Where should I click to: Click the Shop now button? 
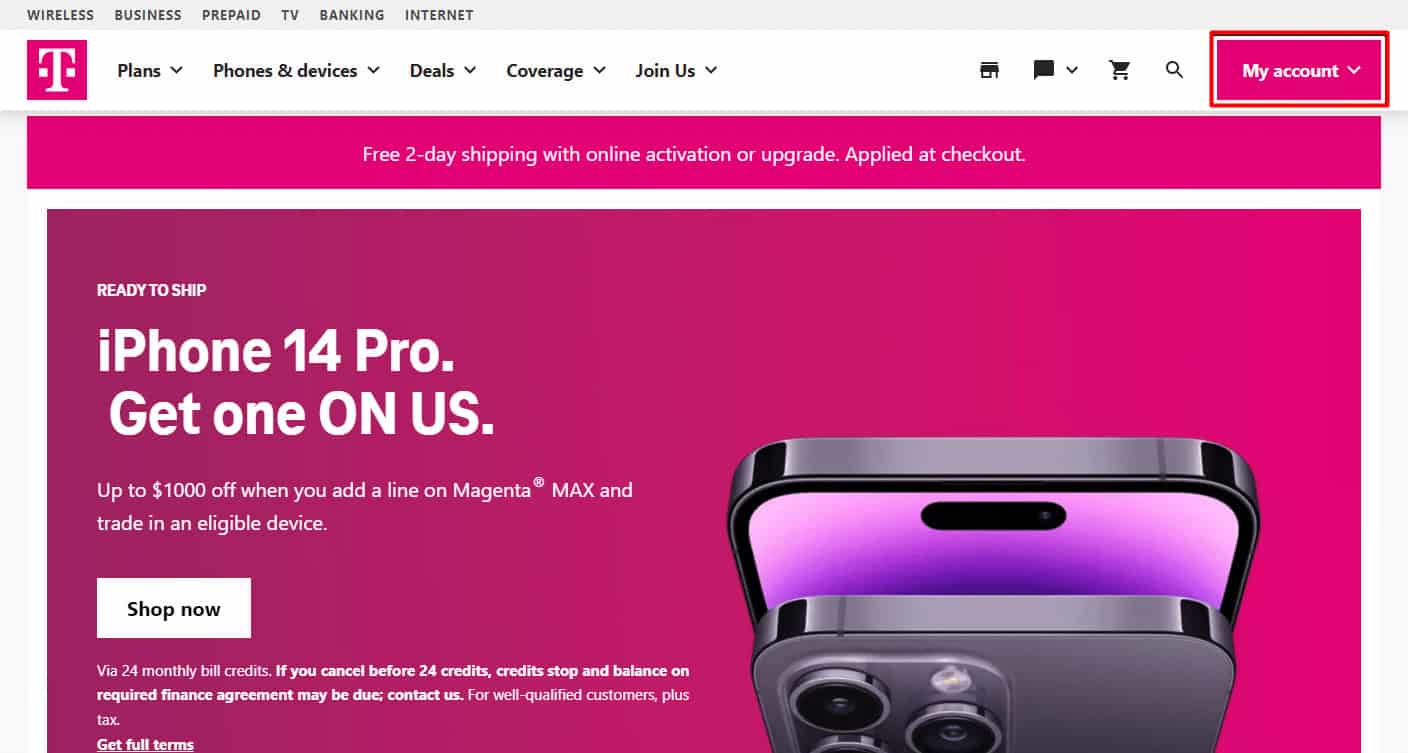click(x=174, y=608)
